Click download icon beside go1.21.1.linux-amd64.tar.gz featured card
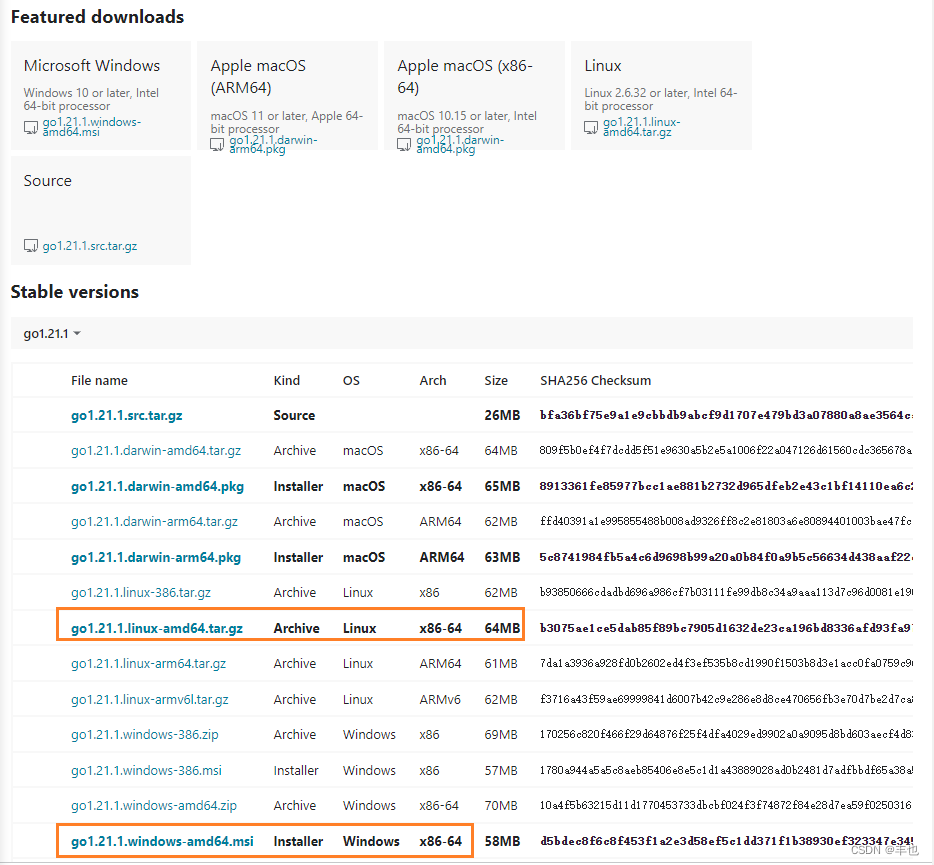The height and width of the screenshot is (865, 934). [591, 127]
